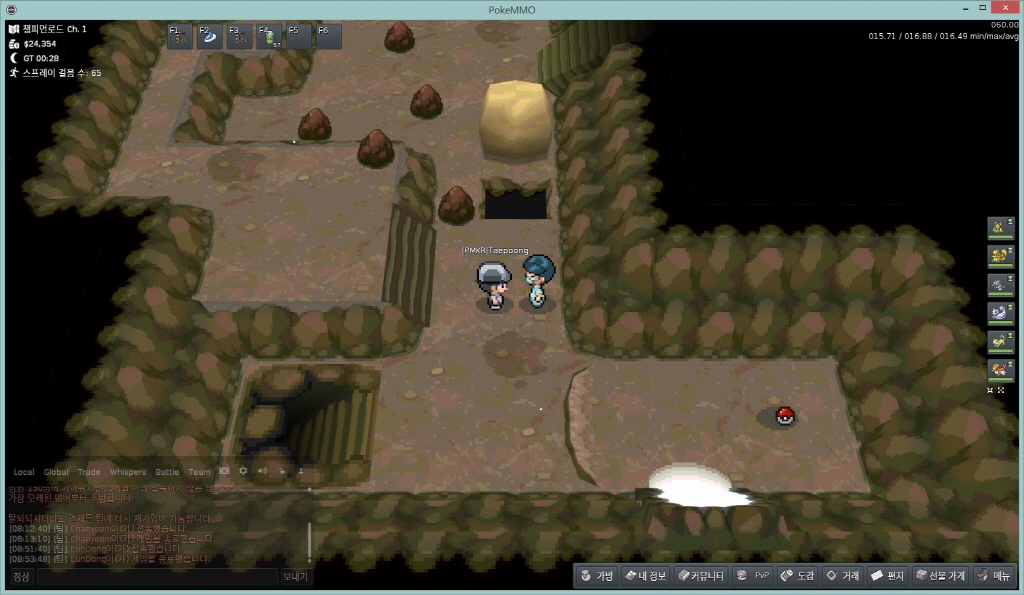Image resolution: width=1024 pixels, height=595 pixels.
Task: Open chat settings gear icon
Action: coord(243,471)
